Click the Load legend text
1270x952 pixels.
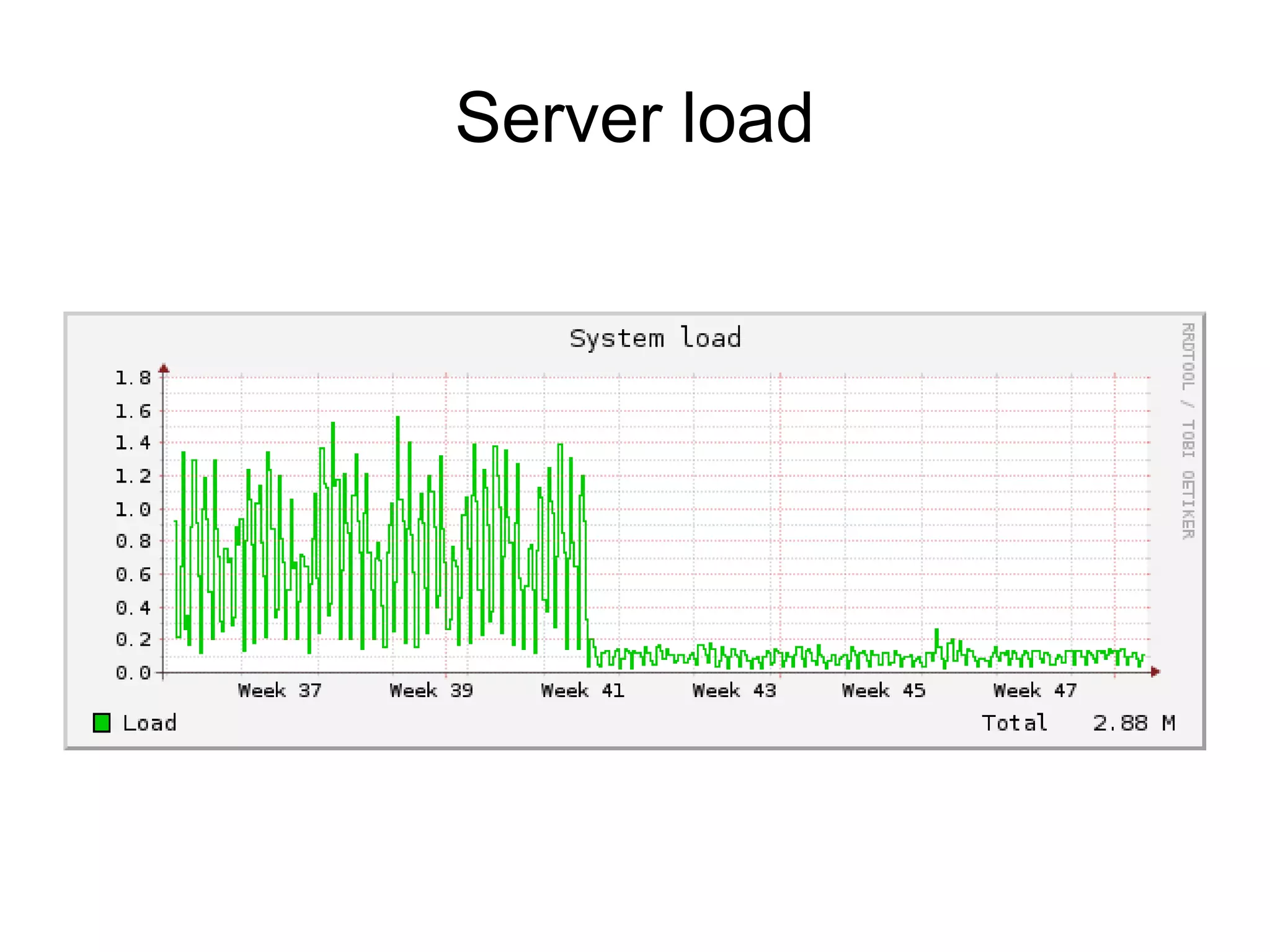(x=149, y=723)
